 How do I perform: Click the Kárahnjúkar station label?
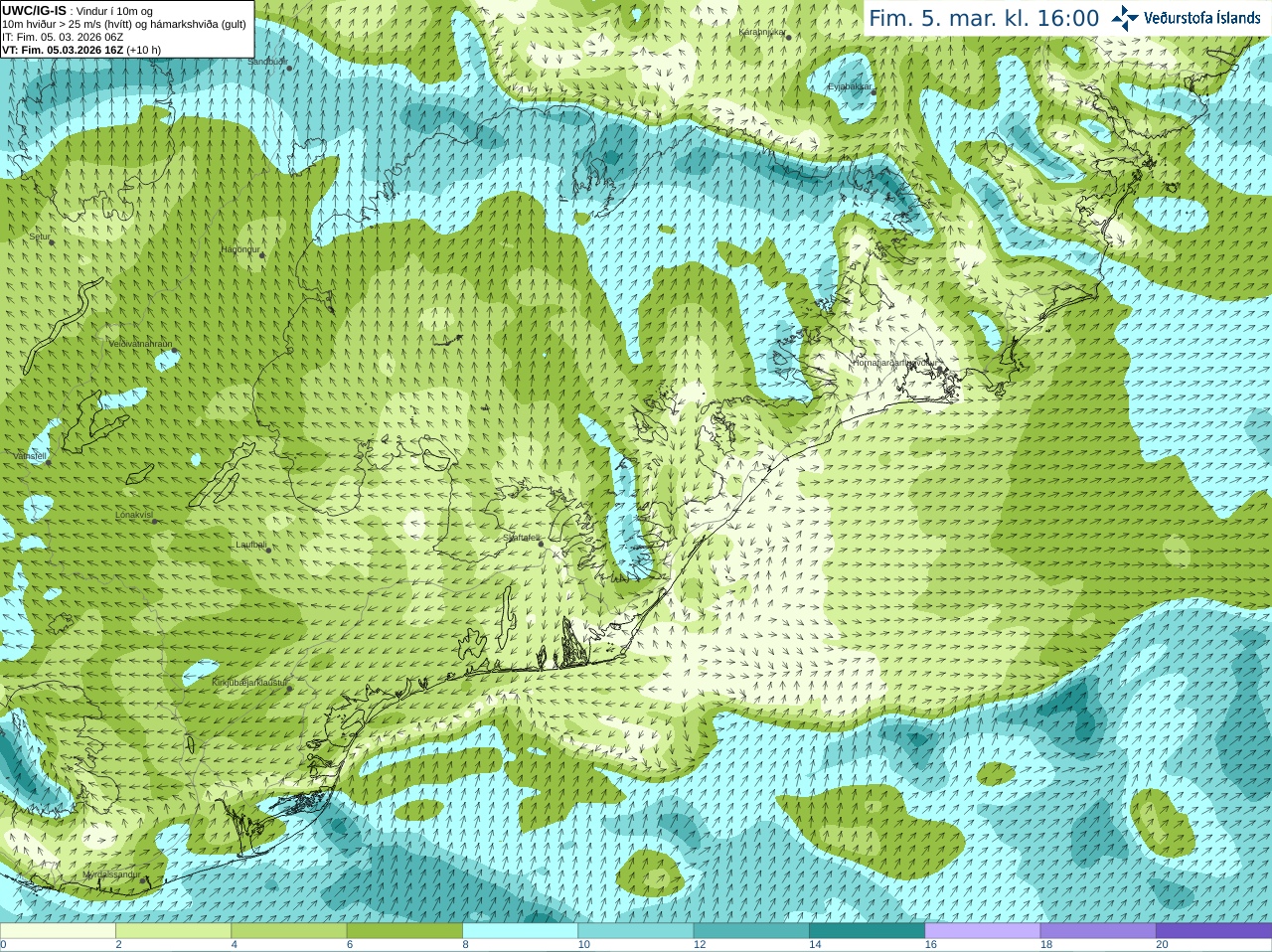pos(762,32)
